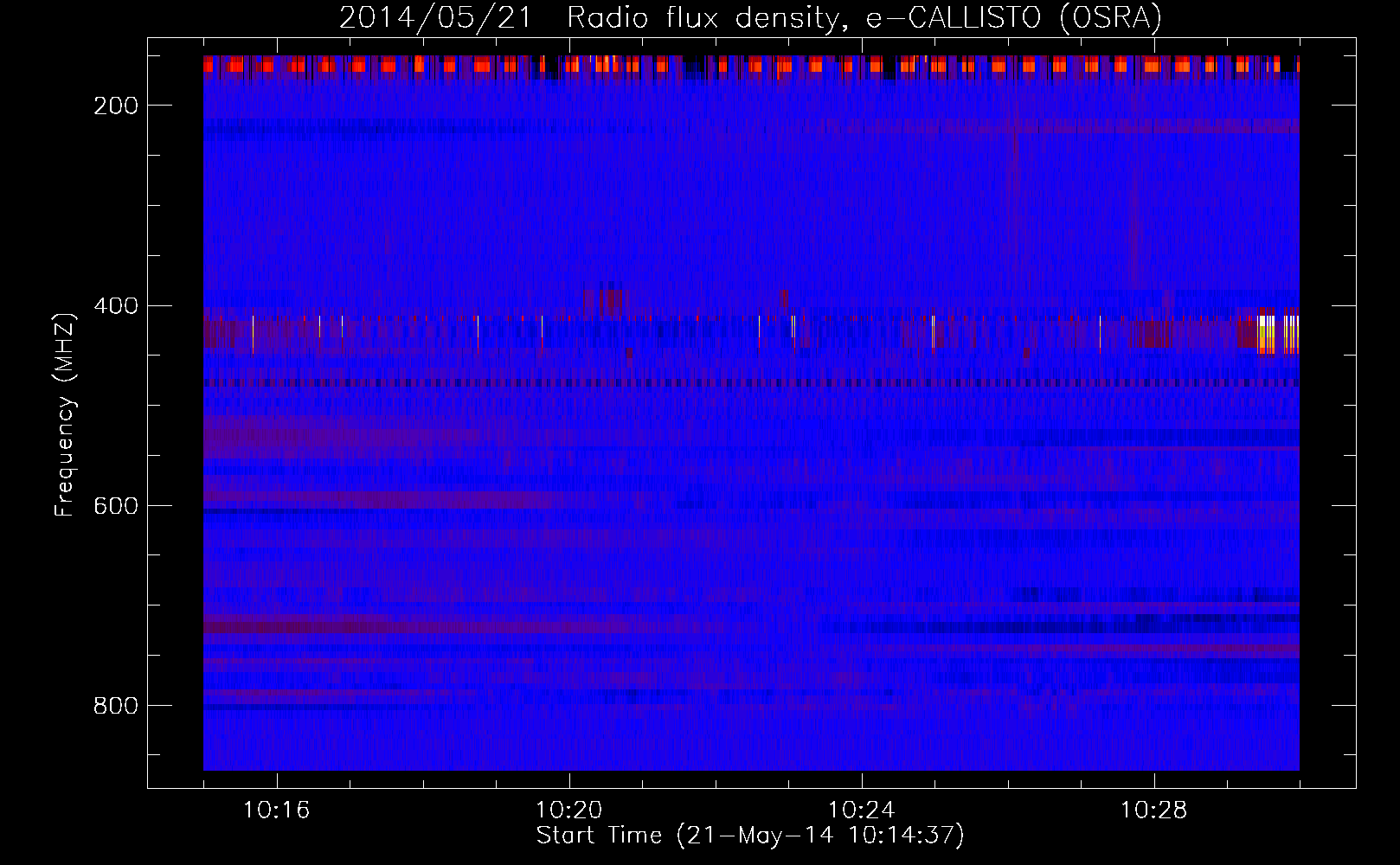This screenshot has width=1400, height=865.
Task: Select the 800 frequency tick label
Action: (x=115, y=706)
